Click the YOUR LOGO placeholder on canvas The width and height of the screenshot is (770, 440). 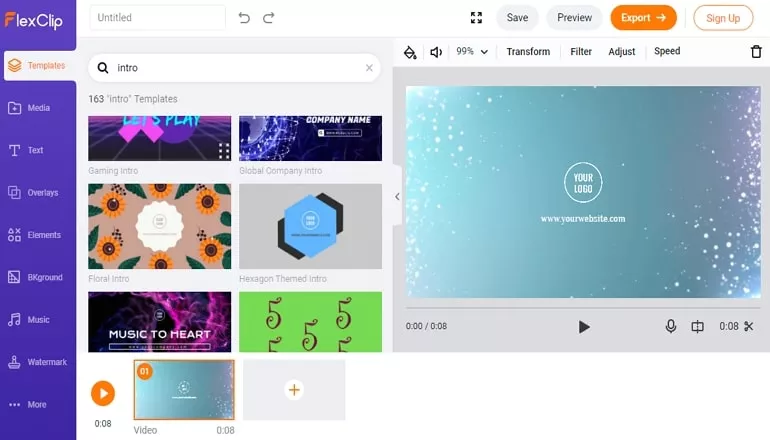583,183
